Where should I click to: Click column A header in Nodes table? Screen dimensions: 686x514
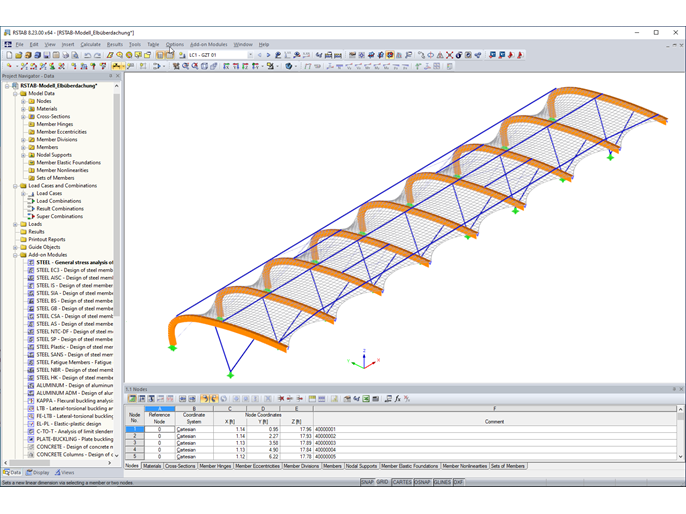pos(160,409)
